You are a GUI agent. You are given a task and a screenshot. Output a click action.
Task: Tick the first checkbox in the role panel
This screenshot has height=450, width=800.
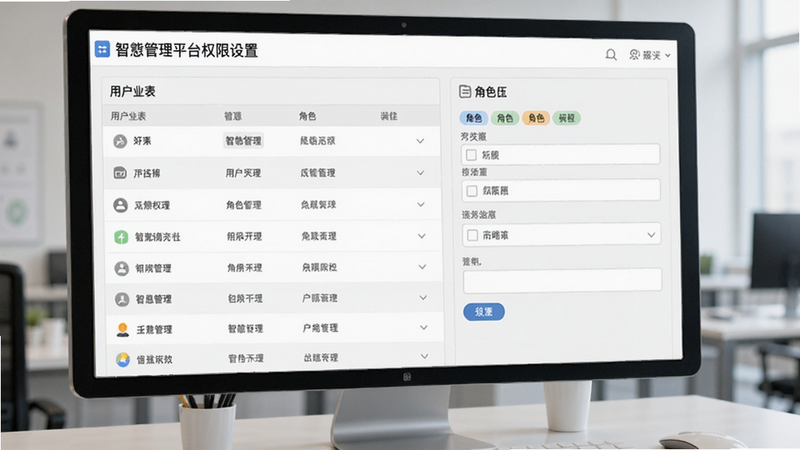coord(471,155)
